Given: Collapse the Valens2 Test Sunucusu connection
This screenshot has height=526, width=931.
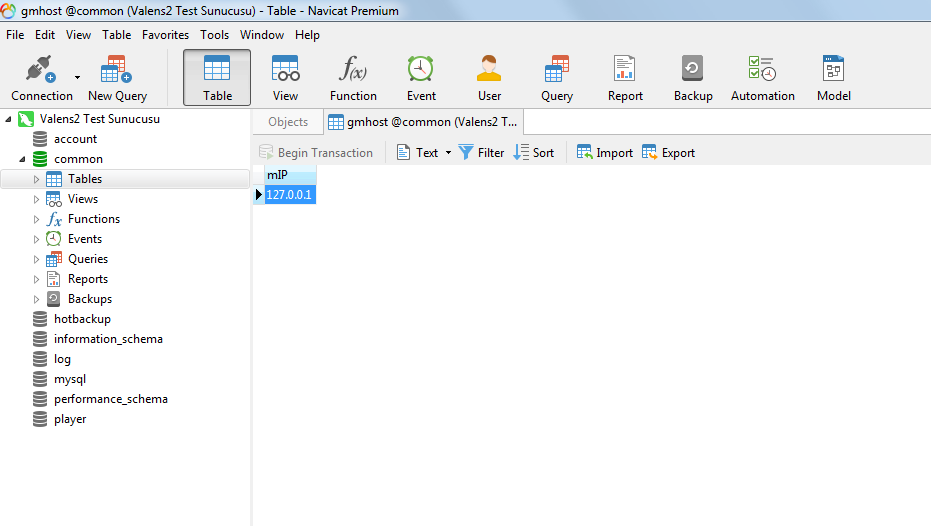Looking at the screenshot, I should (8, 119).
